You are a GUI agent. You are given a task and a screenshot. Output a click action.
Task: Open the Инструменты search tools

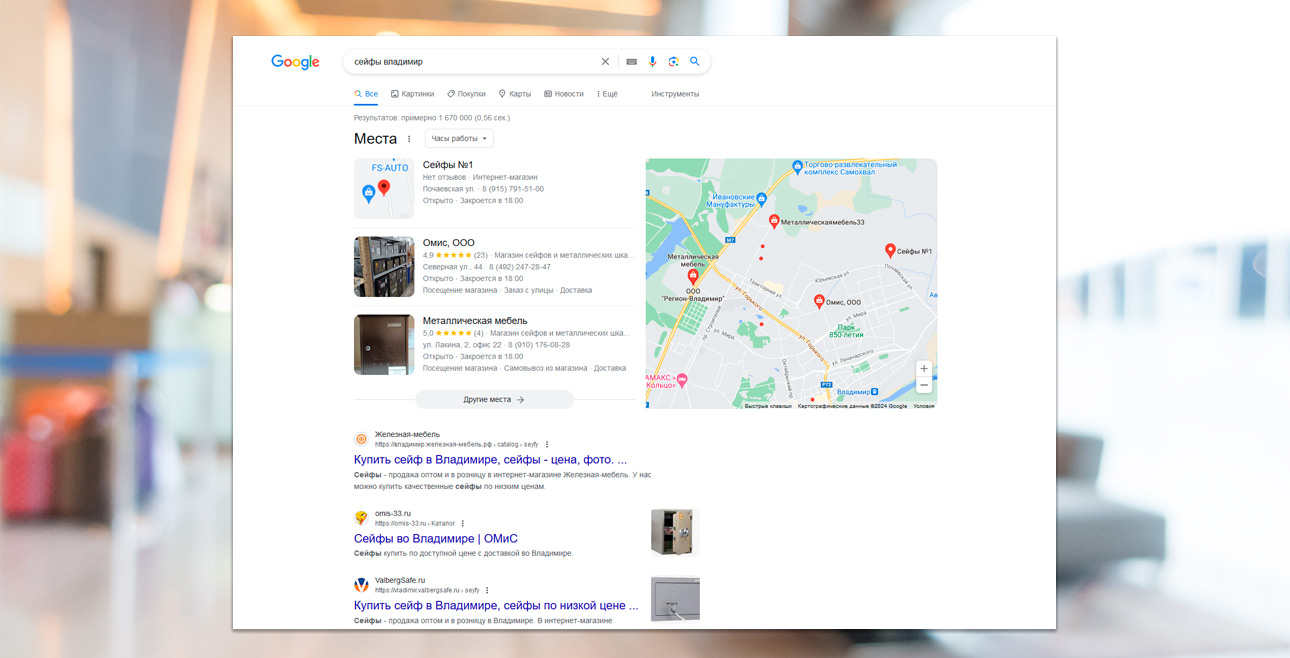point(675,94)
